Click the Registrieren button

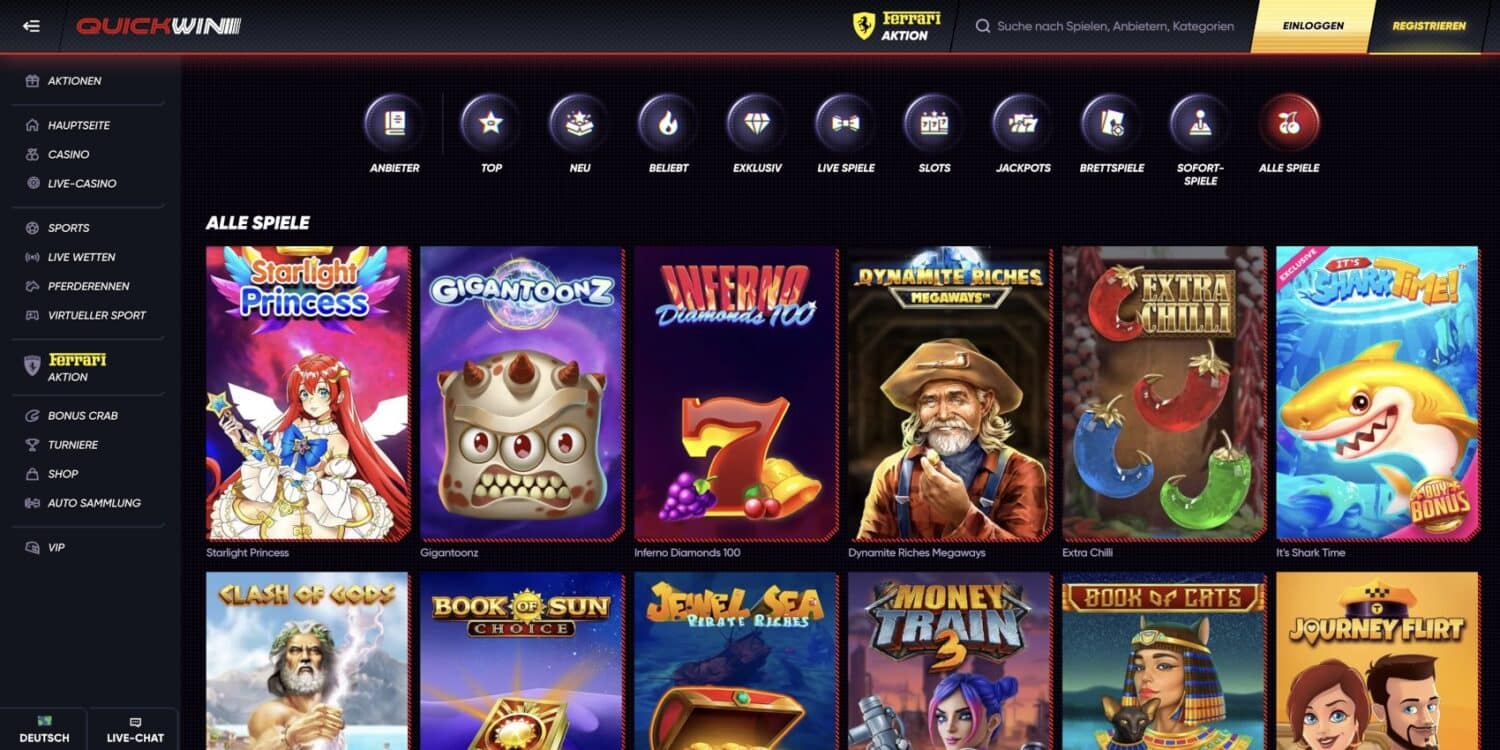[1429, 26]
